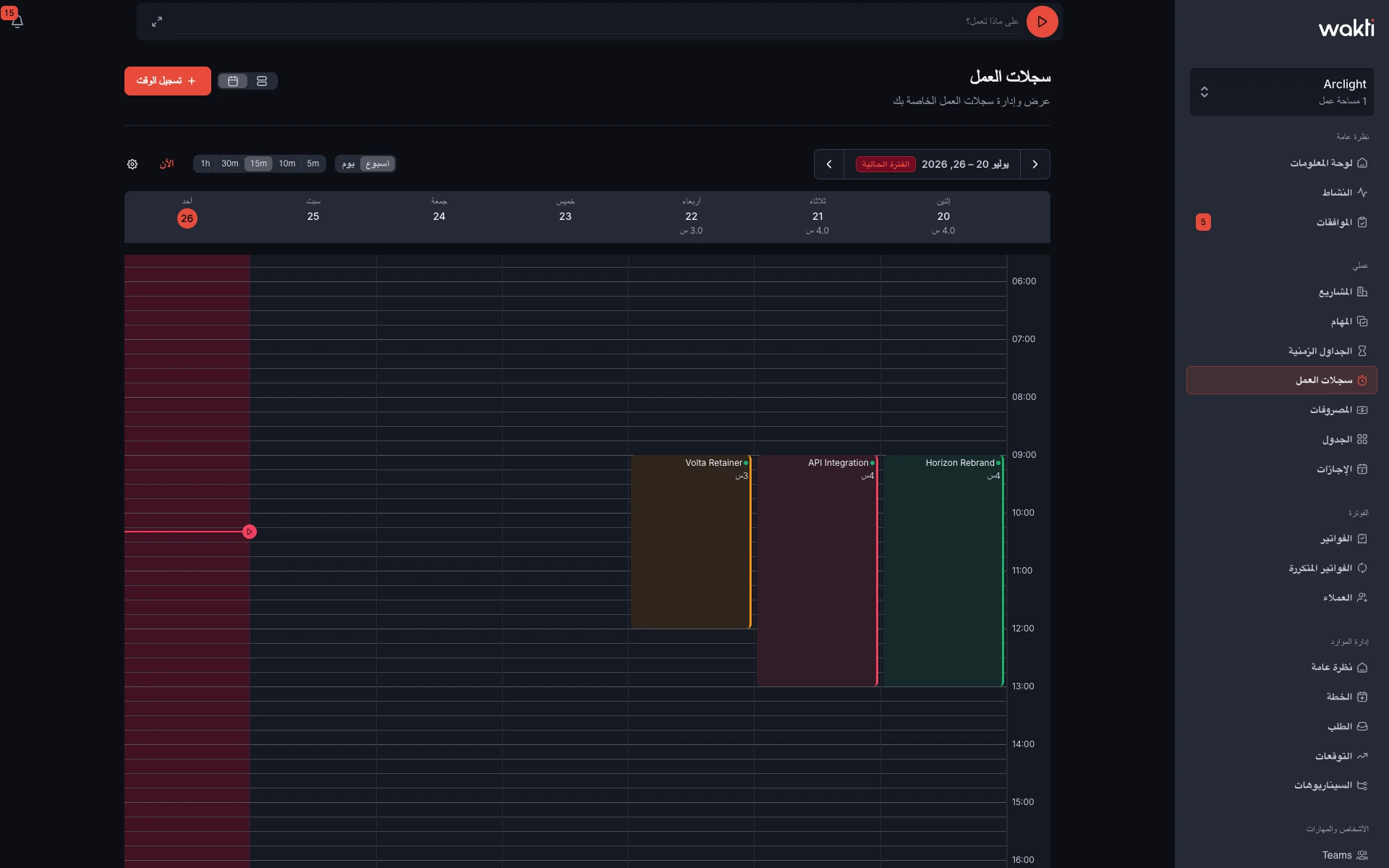The image size is (1389, 868).
Task: Open النشاط activity page
Action: pyautogui.click(x=1281, y=192)
